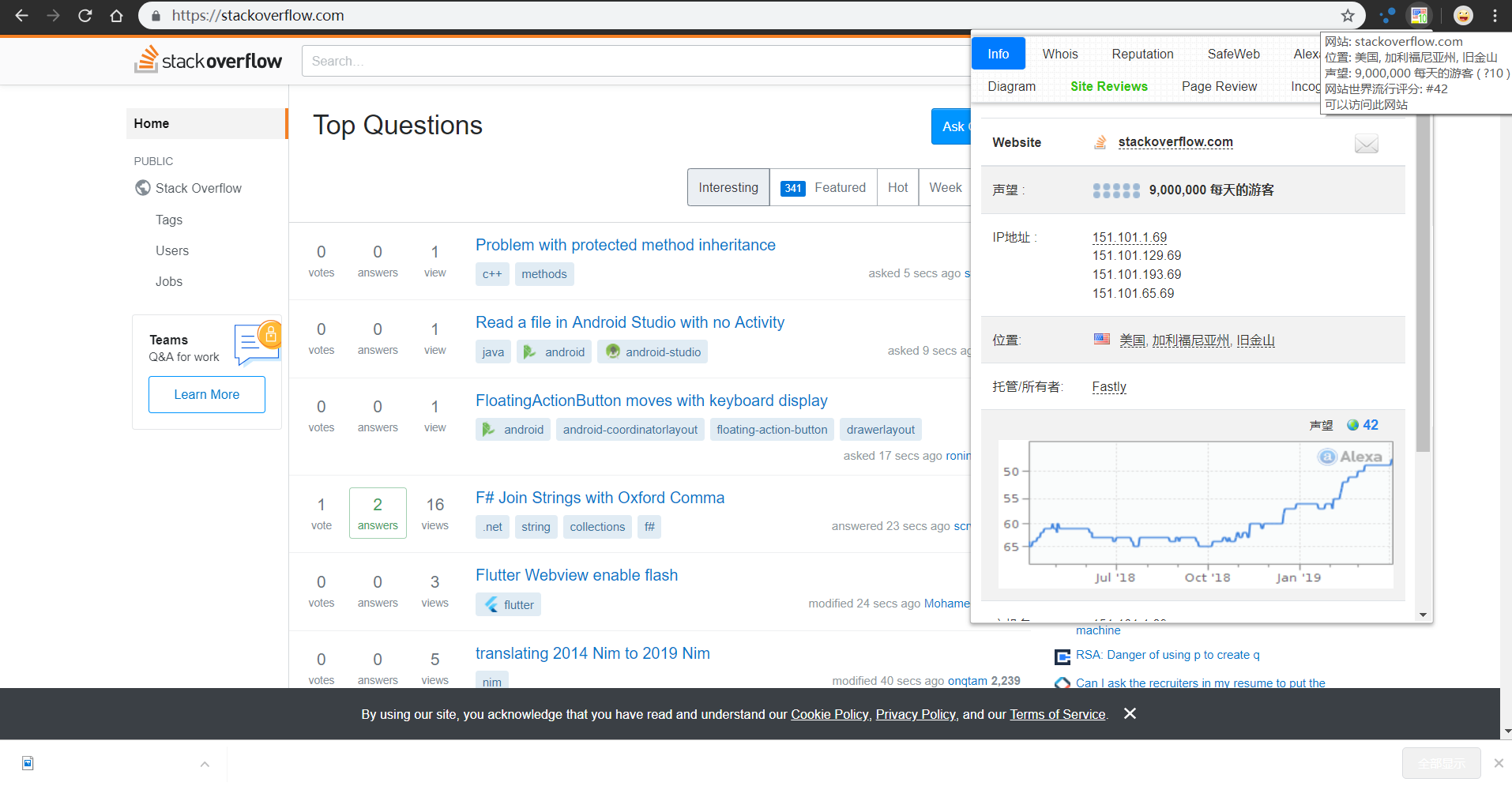Image resolution: width=1512 pixels, height=786 pixels.
Task: Click the RSA question site icon
Action: pyautogui.click(x=1063, y=656)
